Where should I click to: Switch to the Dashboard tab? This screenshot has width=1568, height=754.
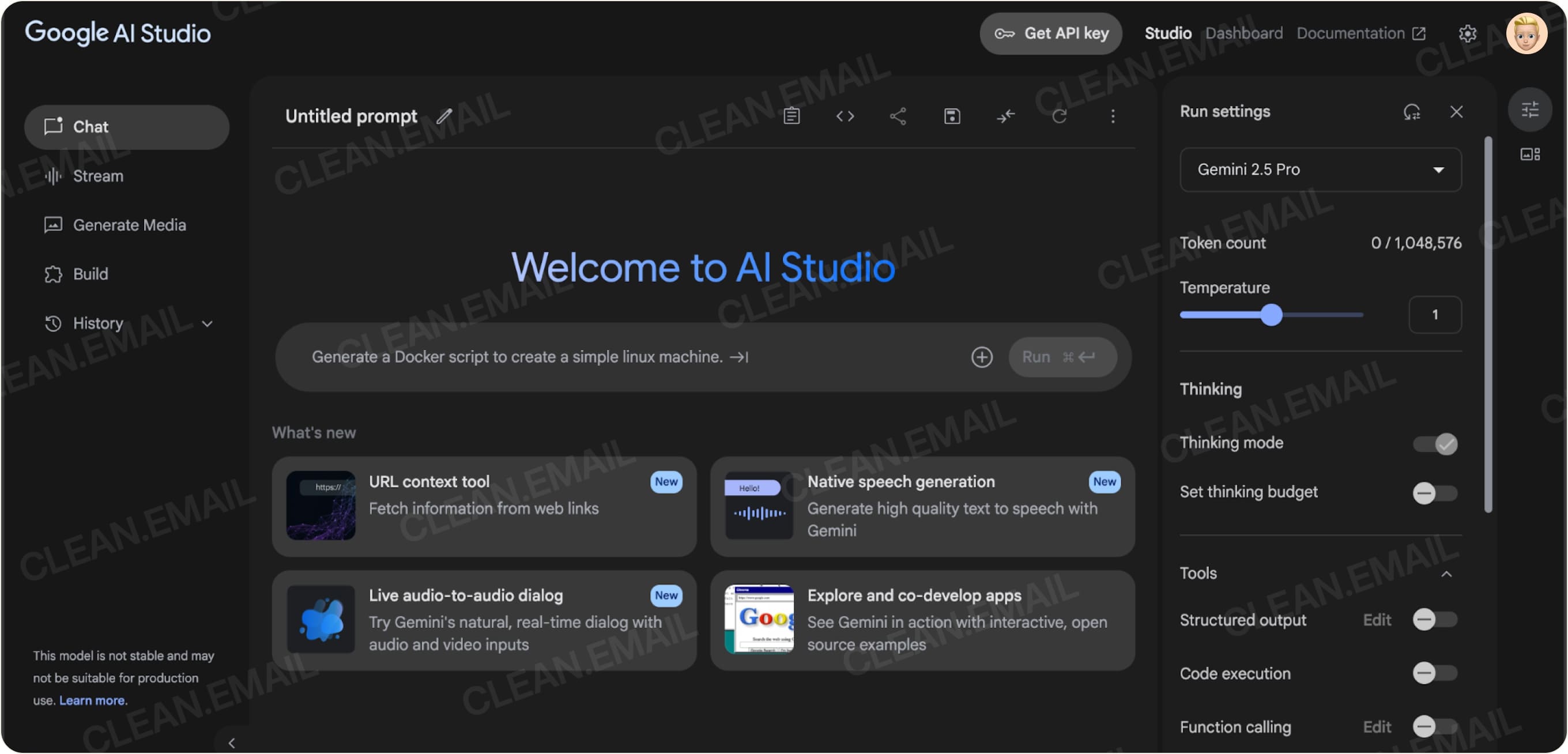coord(1243,33)
